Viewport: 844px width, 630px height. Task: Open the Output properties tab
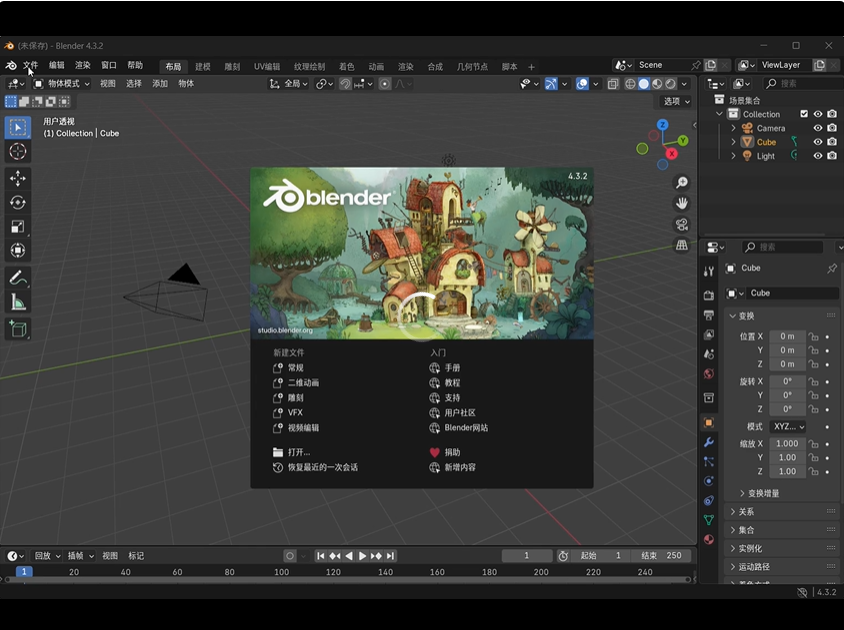coord(709,315)
